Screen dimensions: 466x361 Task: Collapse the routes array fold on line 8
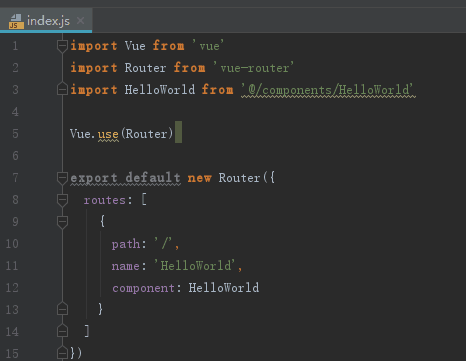tap(62, 200)
